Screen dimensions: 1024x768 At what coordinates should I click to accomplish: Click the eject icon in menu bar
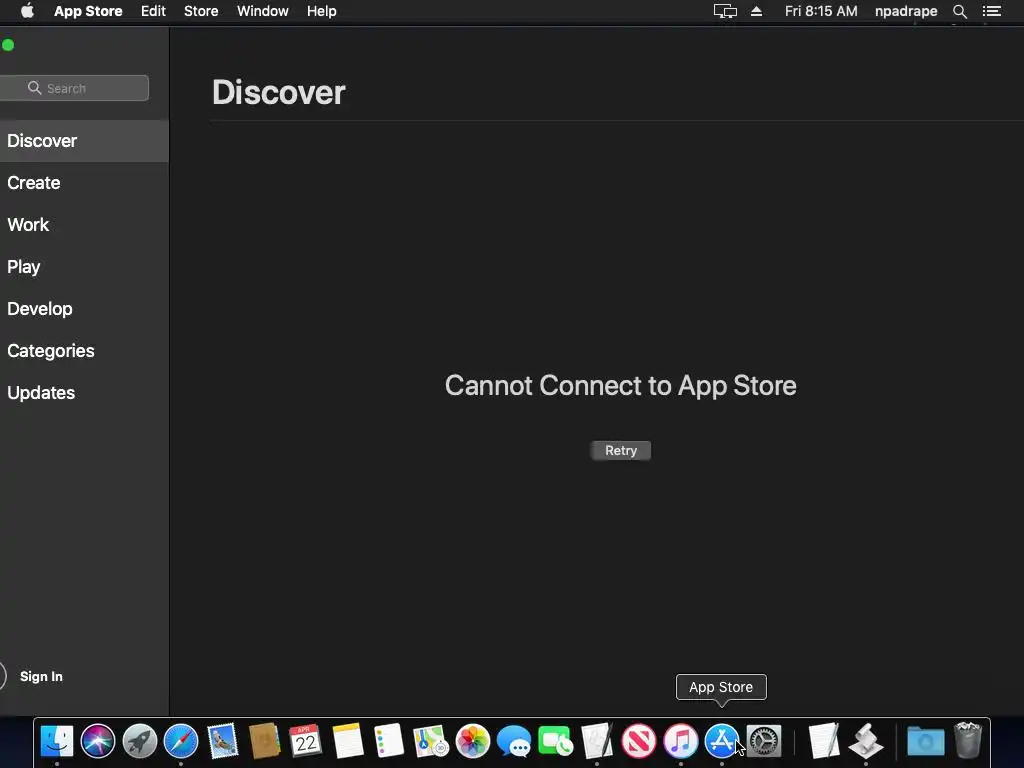pos(756,11)
